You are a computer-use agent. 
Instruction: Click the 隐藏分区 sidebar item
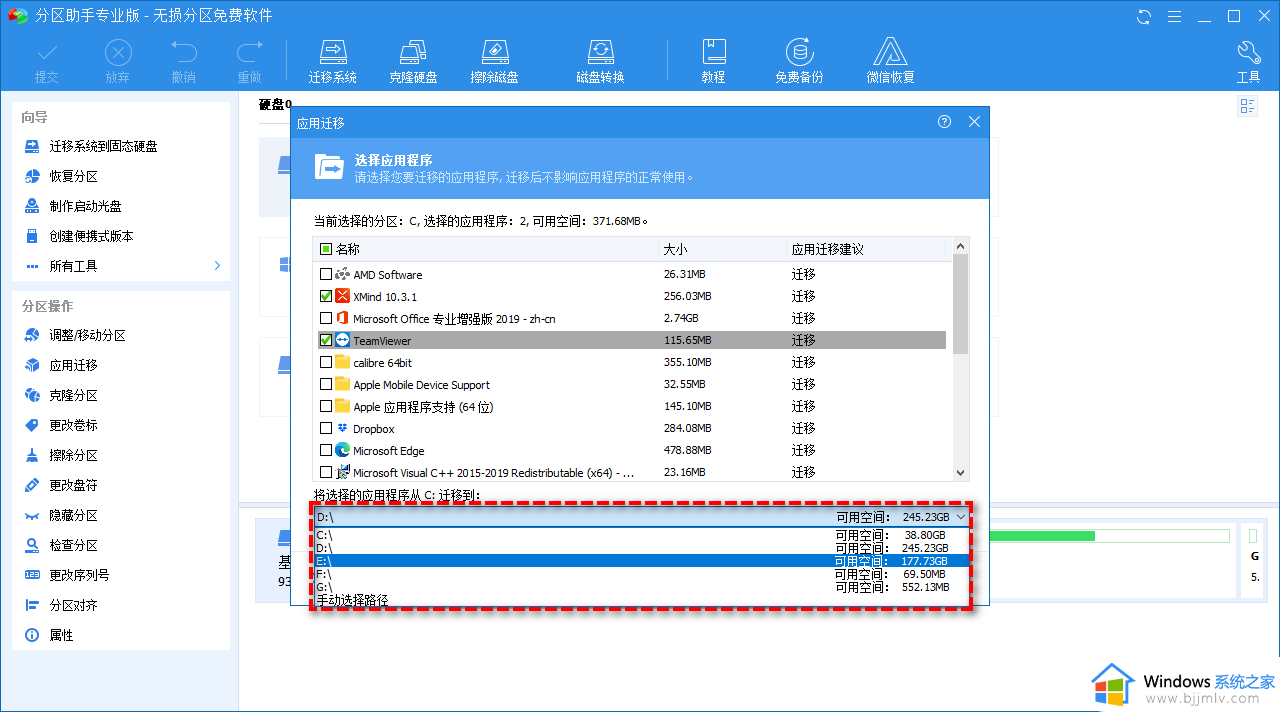74,515
